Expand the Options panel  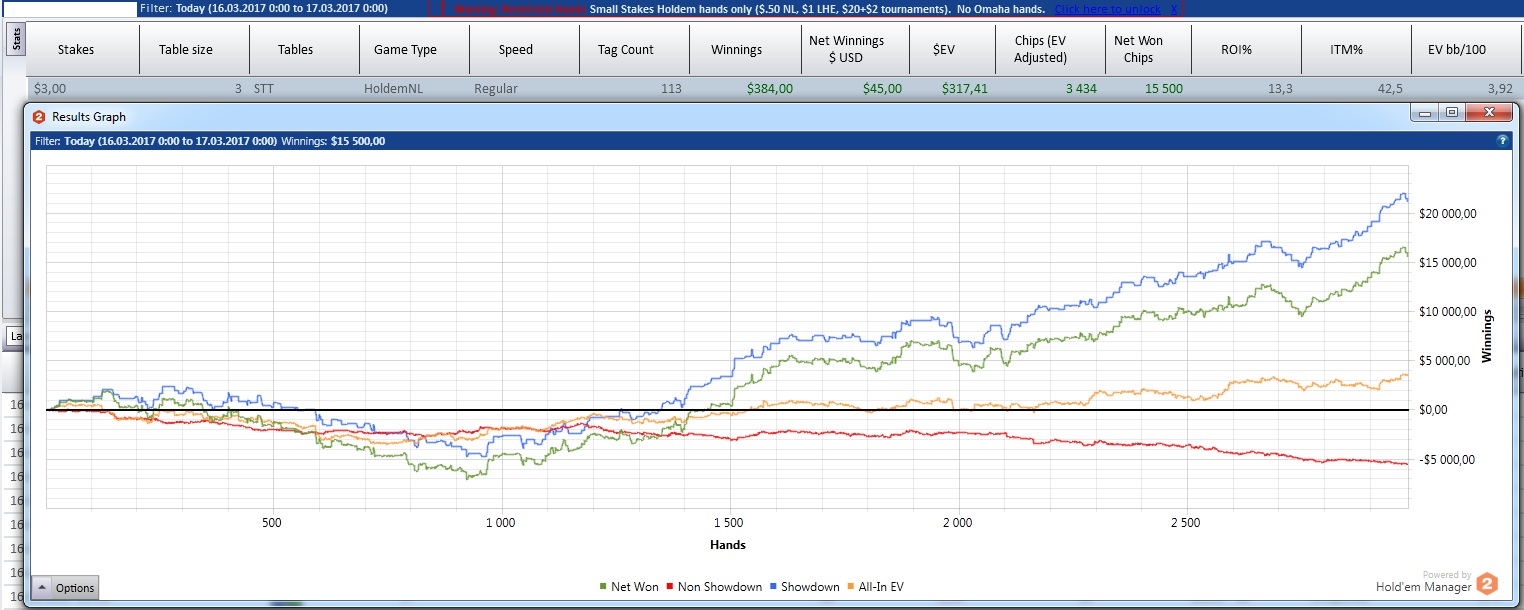coord(66,588)
